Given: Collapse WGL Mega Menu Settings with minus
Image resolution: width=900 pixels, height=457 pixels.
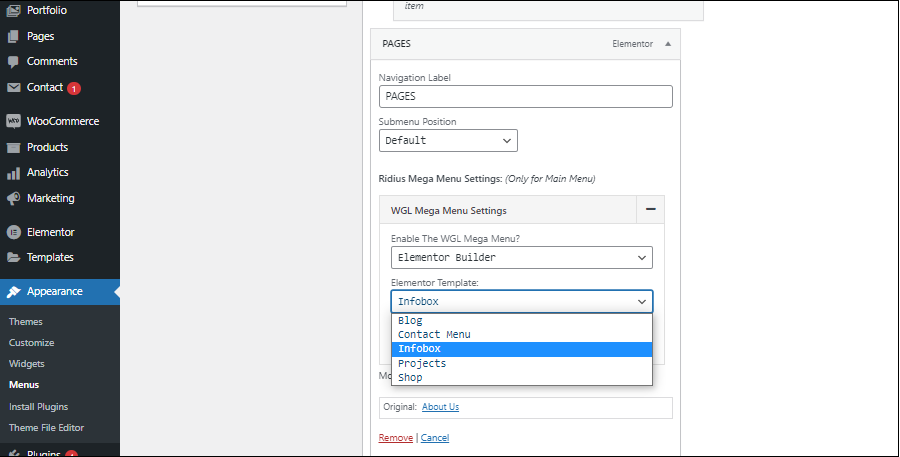Looking at the screenshot, I should click(x=650, y=210).
